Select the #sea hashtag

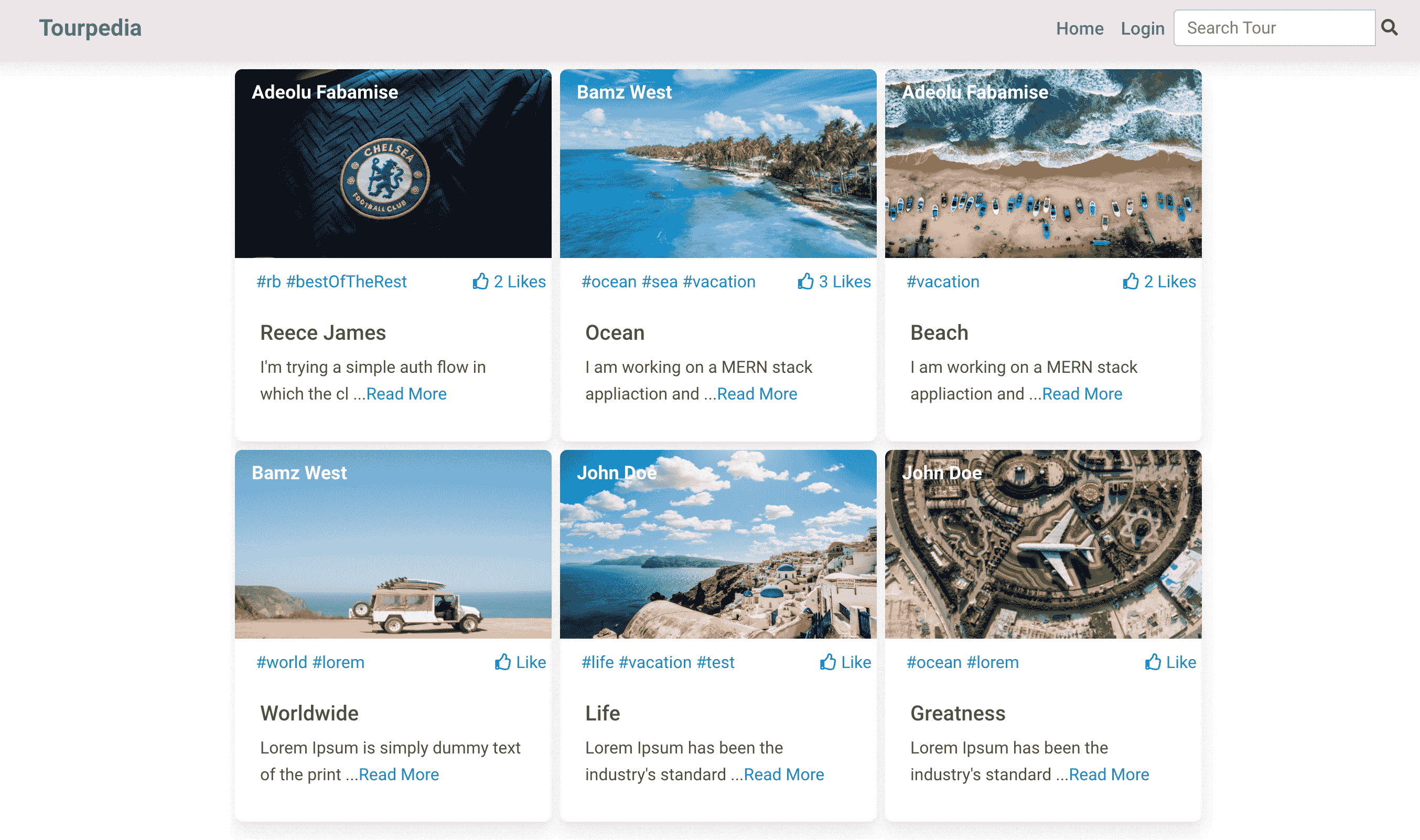(659, 282)
